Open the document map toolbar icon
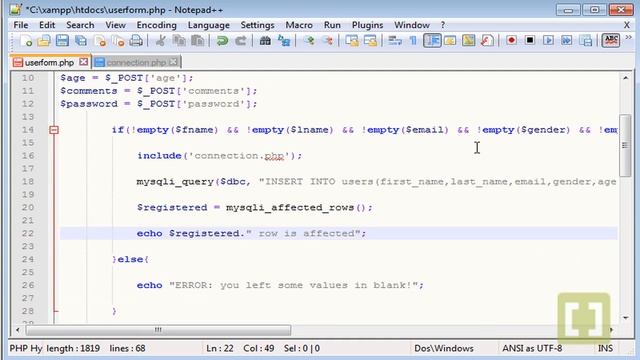Image resolution: width=640 pixels, height=360 pixels. (469, 41)
